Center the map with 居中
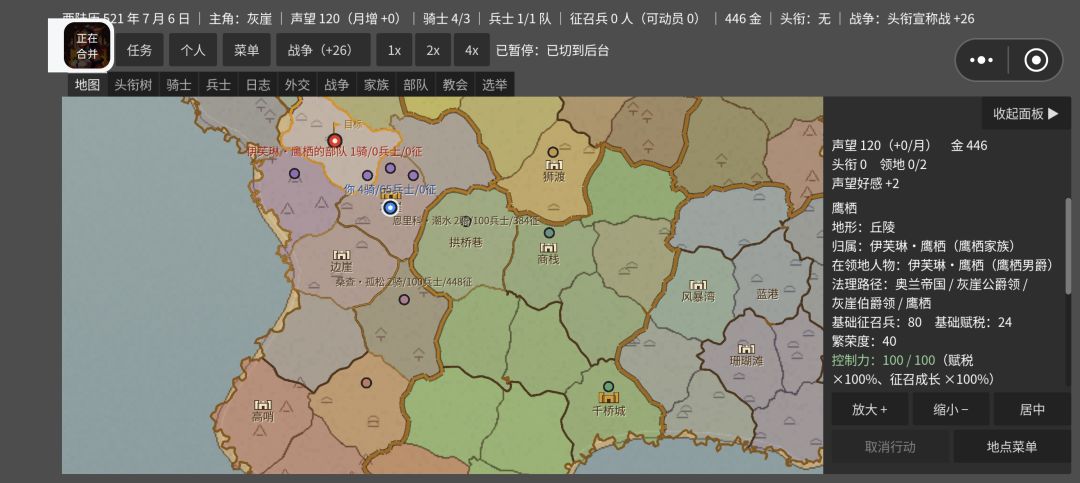 [1032, 409]
